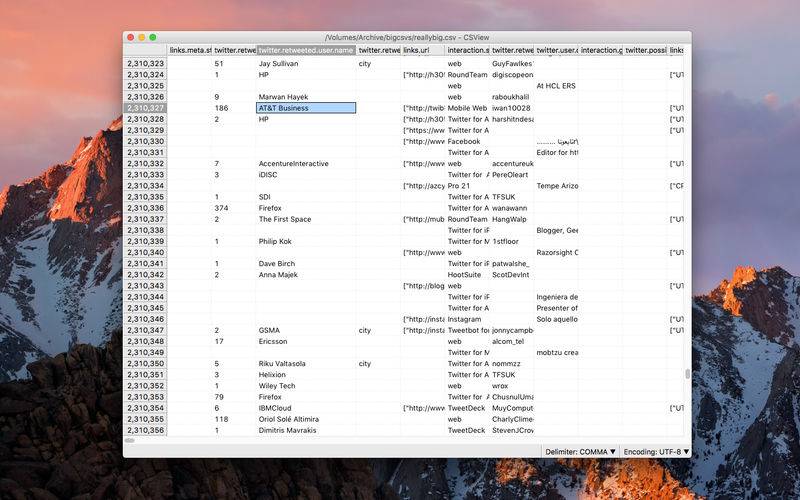The image size is (800, 500).
Task: Select the links.meta column header
Action: pos(189,50)
